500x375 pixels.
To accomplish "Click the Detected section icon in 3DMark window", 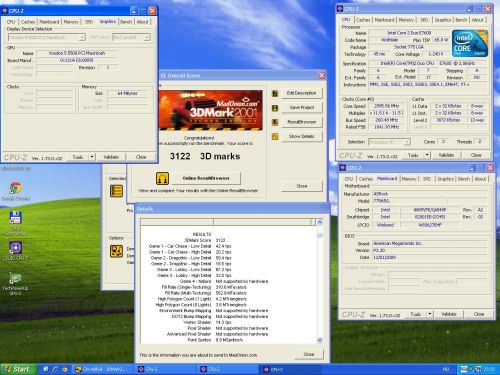I will [116, 191].
